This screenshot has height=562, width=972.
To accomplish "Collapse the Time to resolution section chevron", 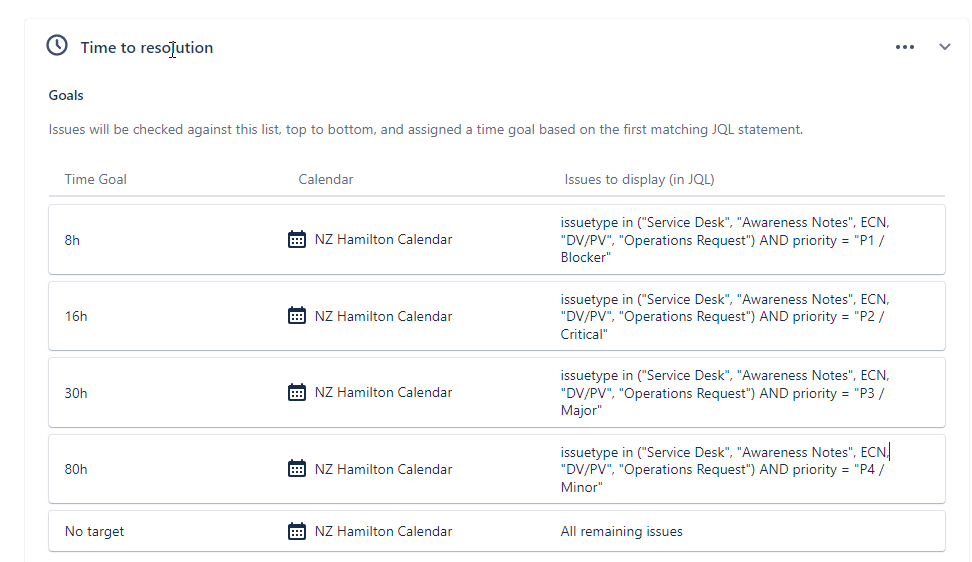I will point(944,47).
